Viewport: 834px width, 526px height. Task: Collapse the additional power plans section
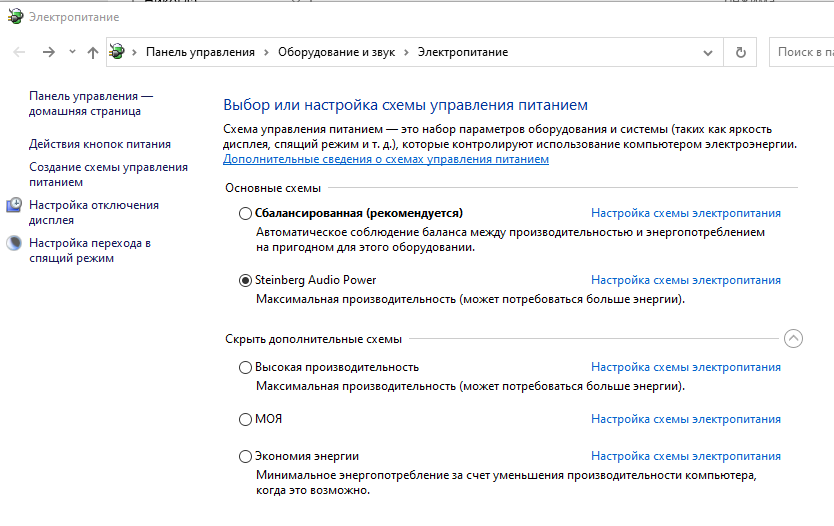tap(794, 338)
